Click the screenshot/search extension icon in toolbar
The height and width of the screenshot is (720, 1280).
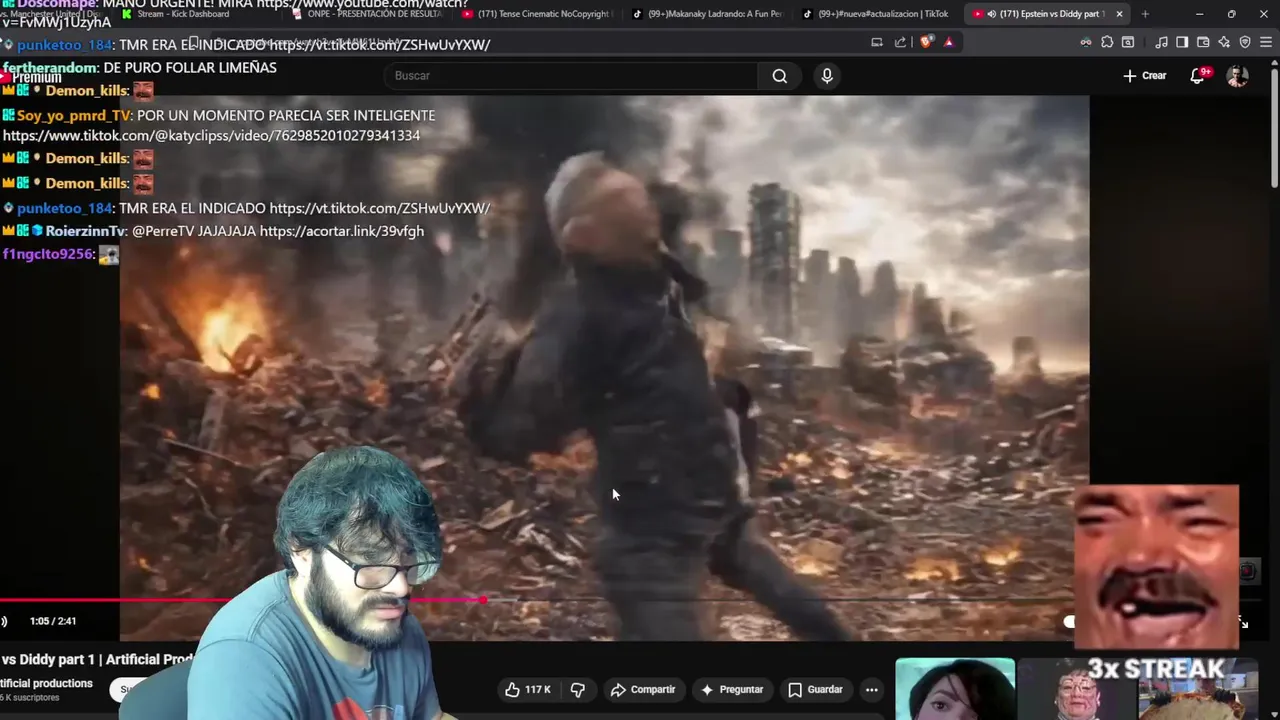(x=1128, y=42)
